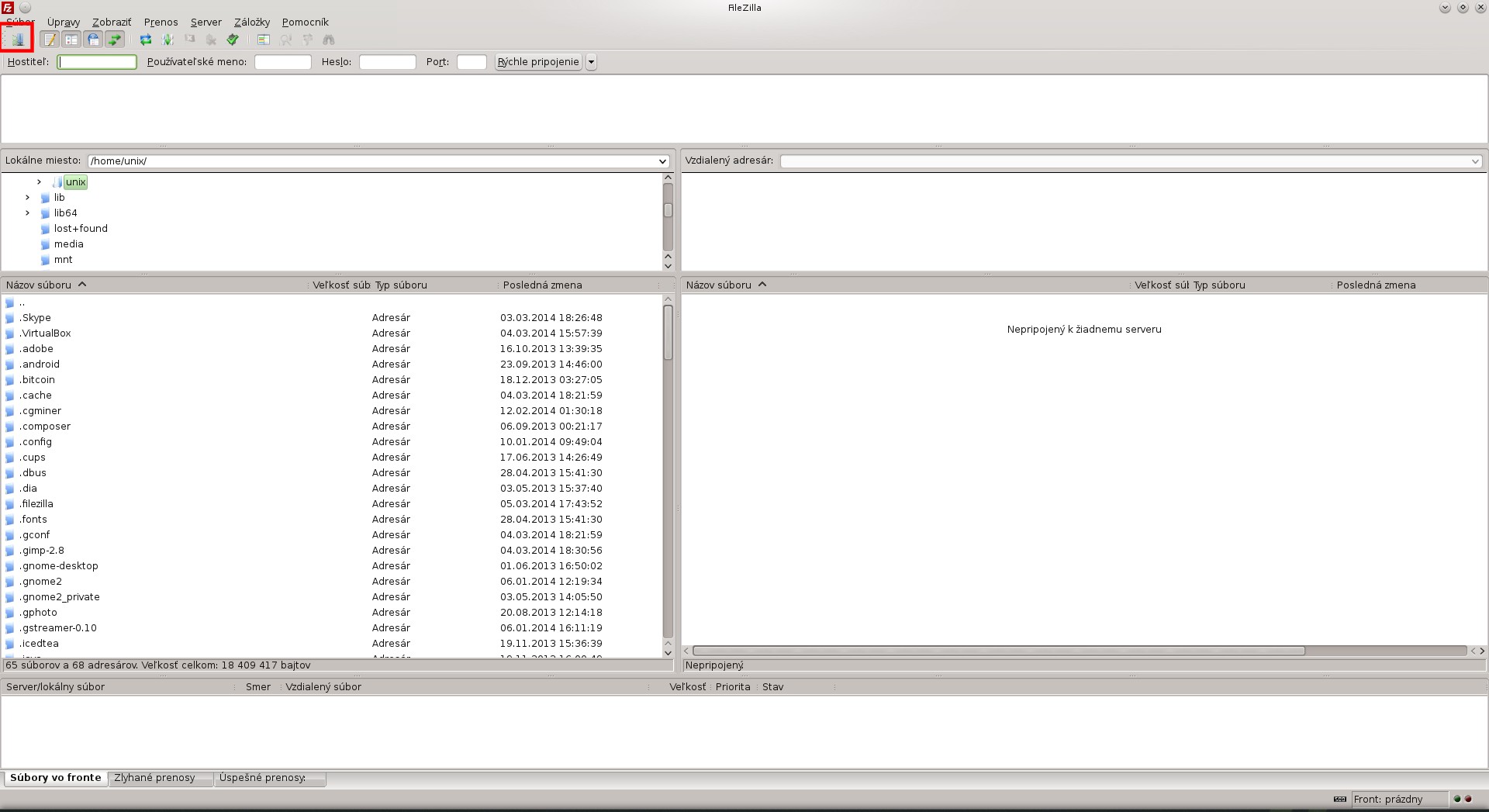Click the refresh file lists icon
The height and width of the screenshot is (812, 1489).
[146, 39]
